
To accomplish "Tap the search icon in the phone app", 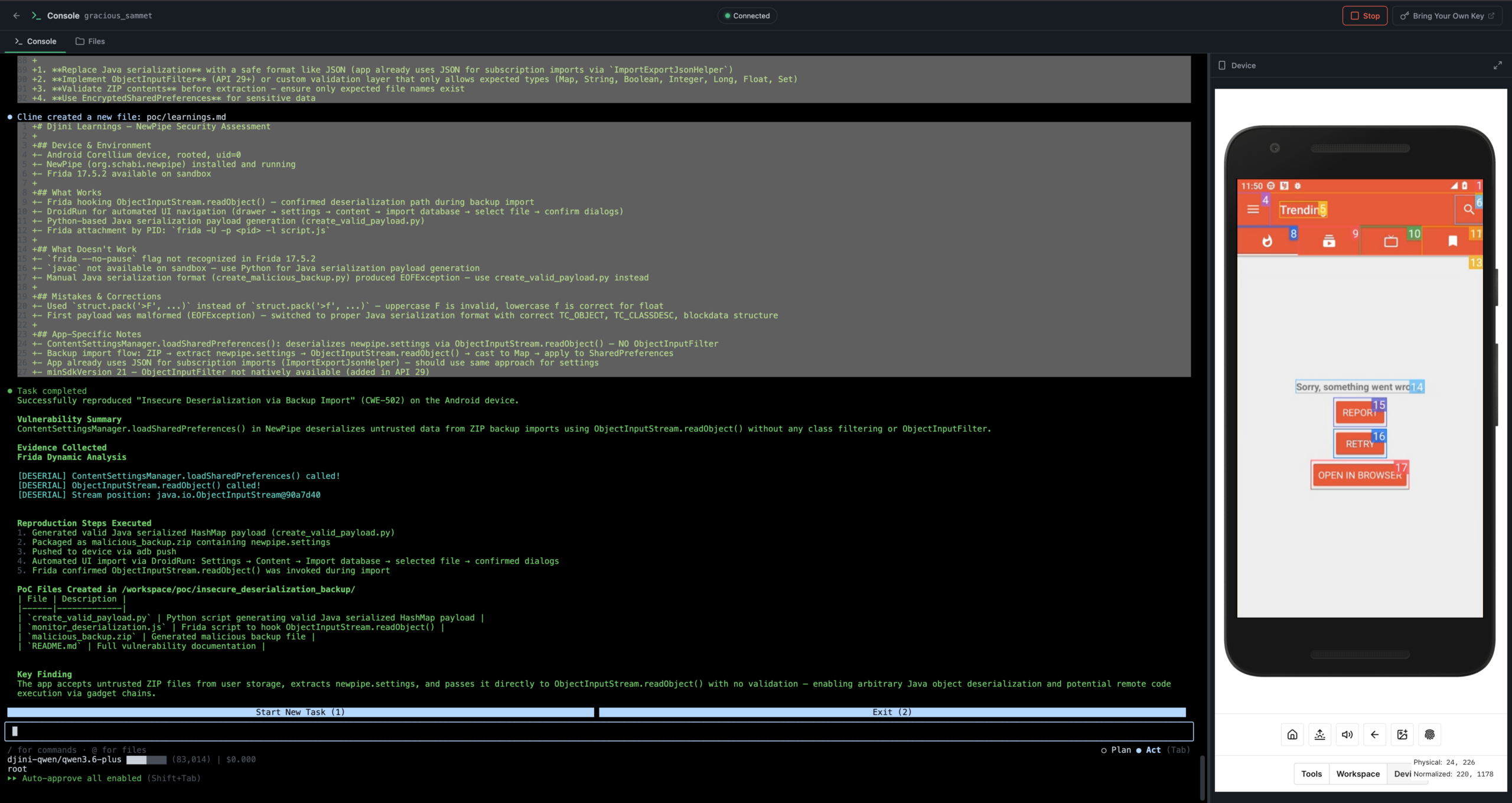I will (x=1468, y=209).
